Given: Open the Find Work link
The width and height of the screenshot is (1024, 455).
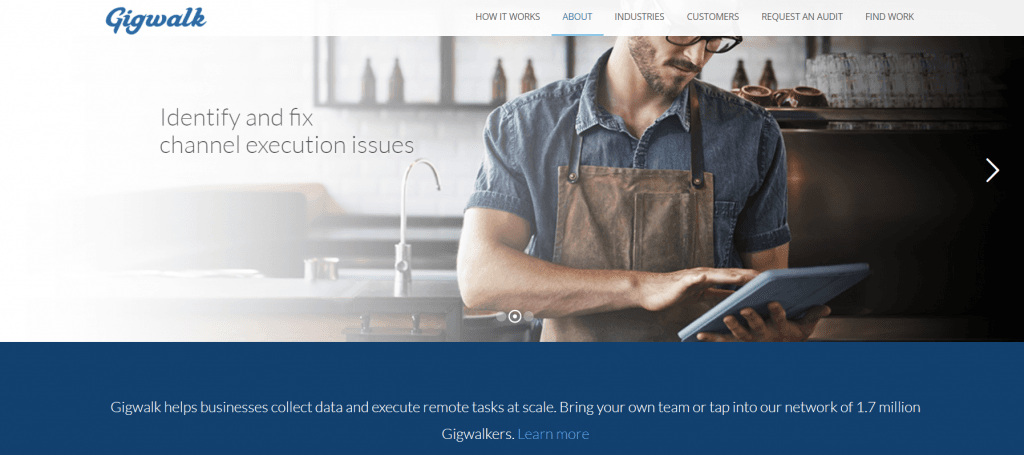Looking at the screenshot, I should tap(889, 17).
